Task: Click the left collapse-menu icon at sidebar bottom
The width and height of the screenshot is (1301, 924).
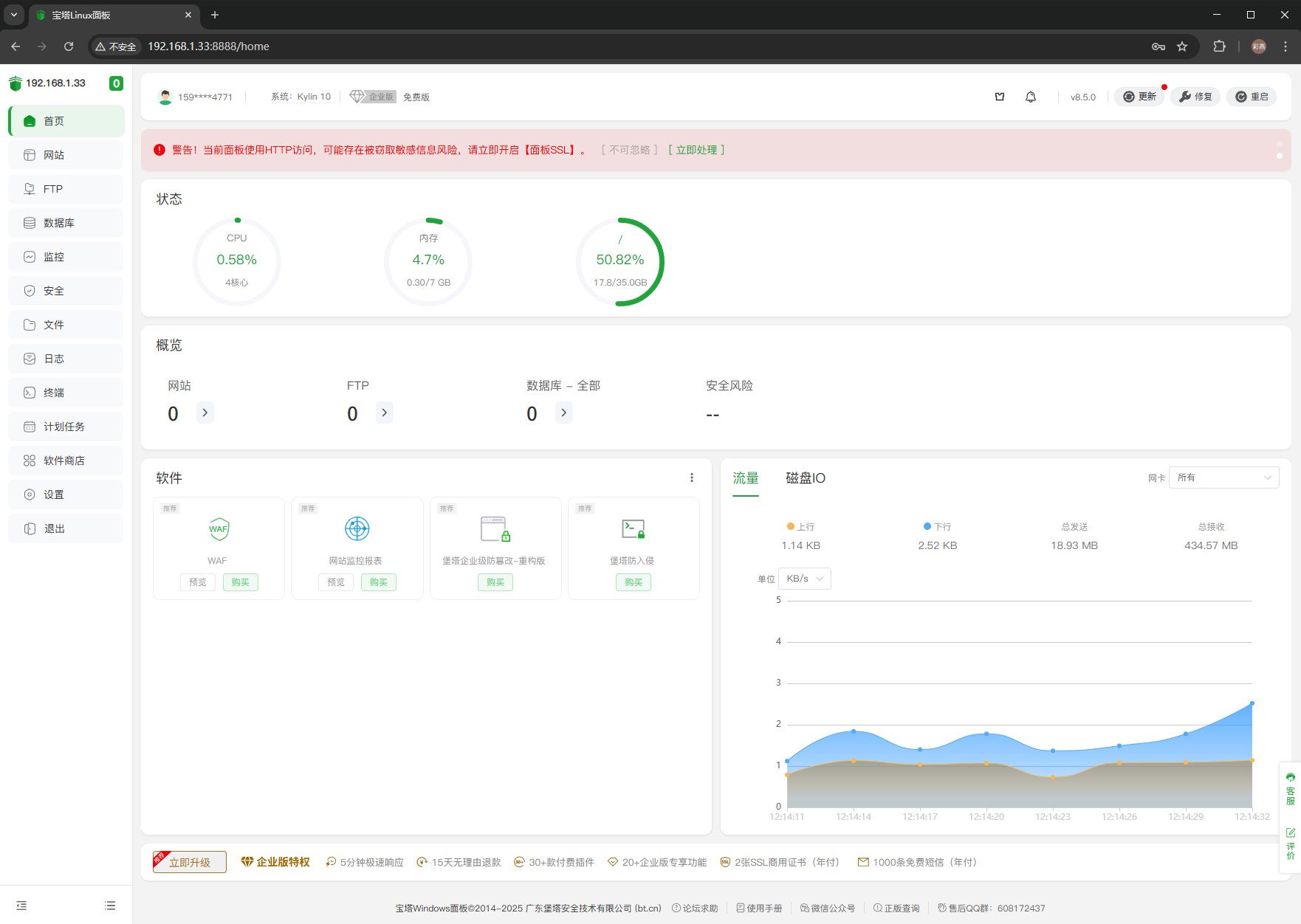Action: (x=21, y=906)
